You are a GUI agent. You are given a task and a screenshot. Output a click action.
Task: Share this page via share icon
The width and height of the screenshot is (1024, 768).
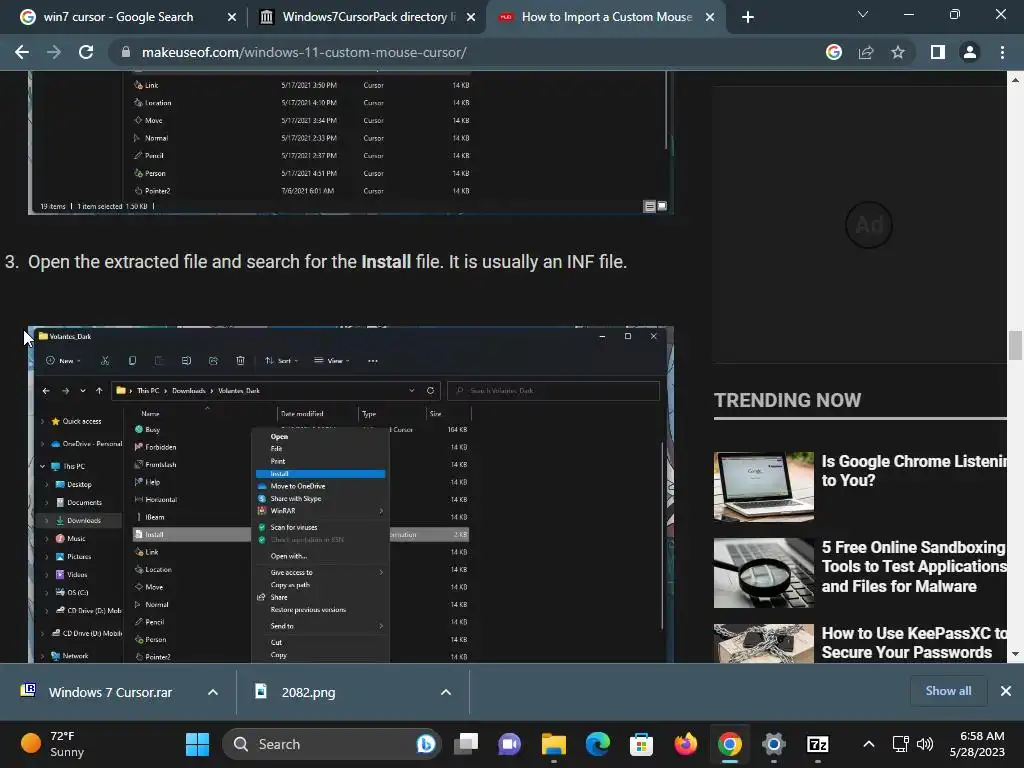point(866,52)
